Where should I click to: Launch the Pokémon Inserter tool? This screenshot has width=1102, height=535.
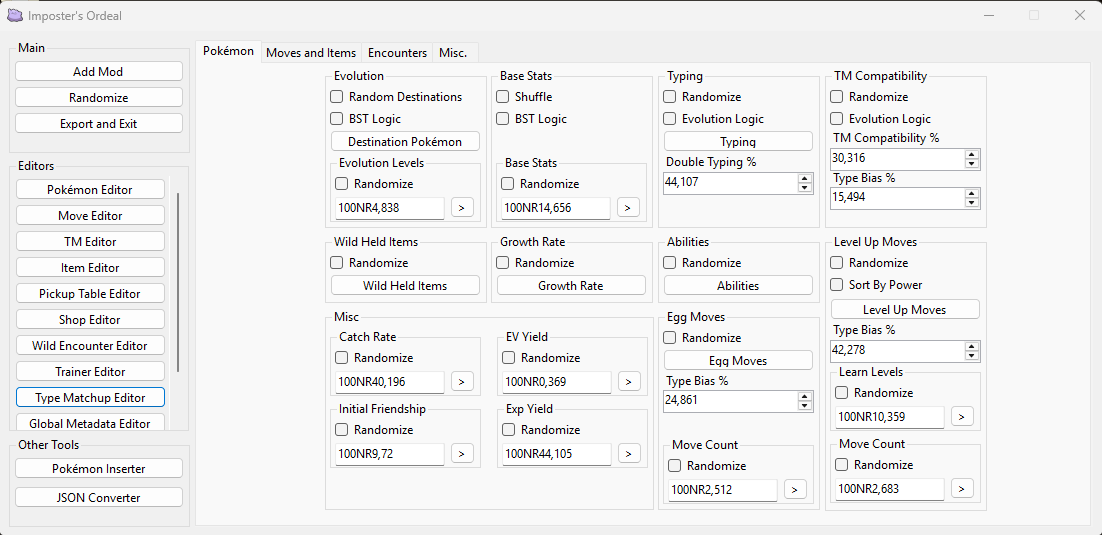pos(98,468)
